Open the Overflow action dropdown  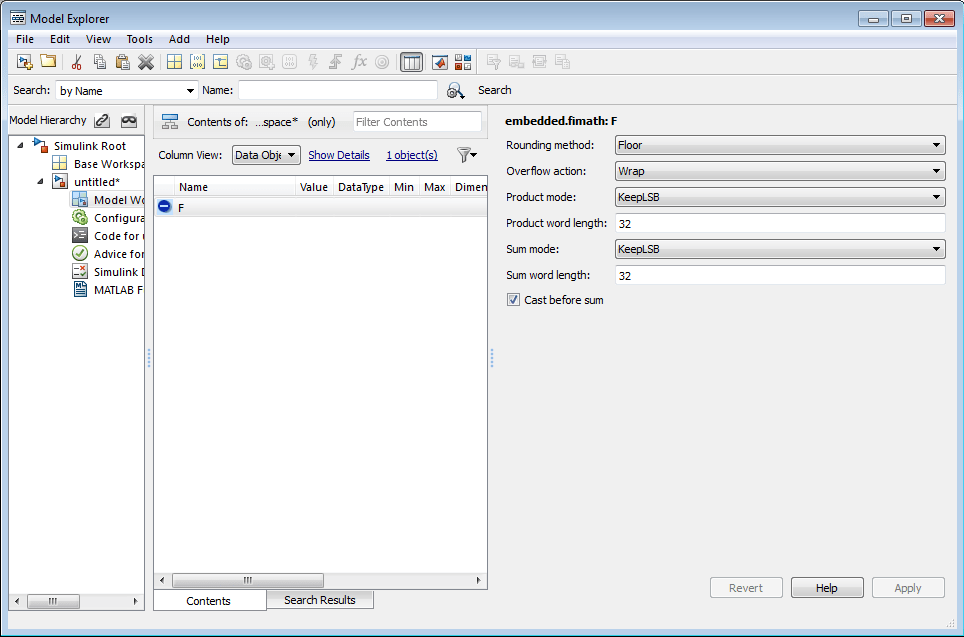[x=780, y=171]
